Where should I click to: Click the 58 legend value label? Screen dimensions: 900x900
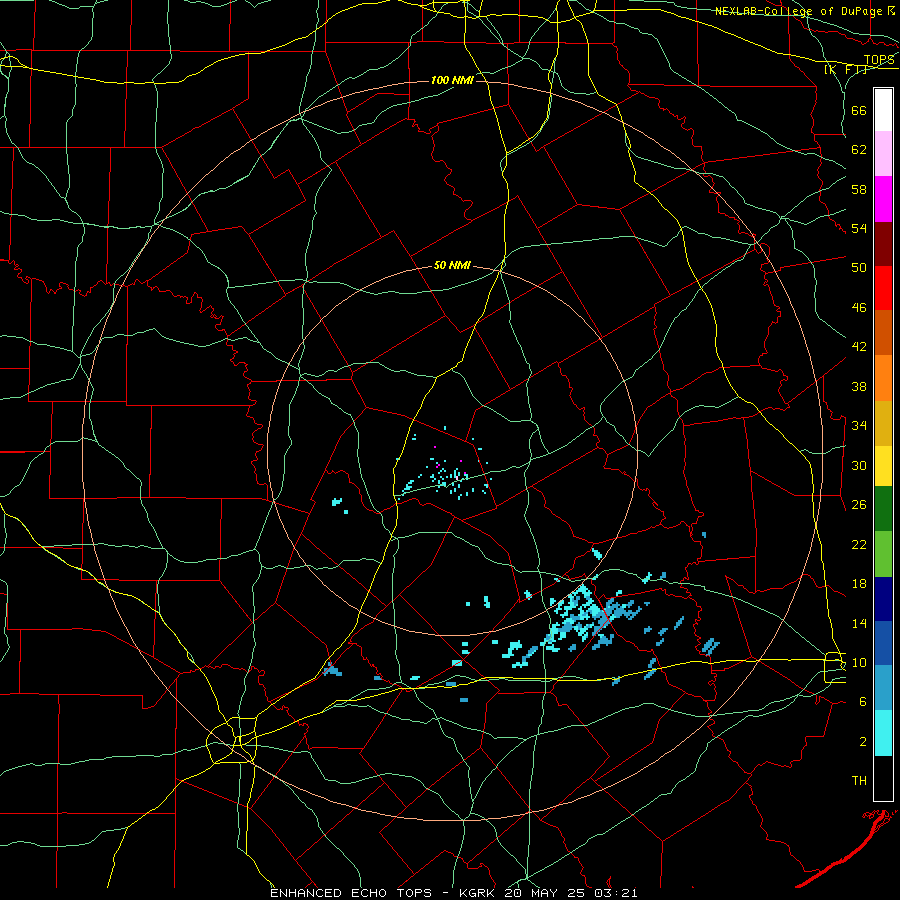859,189
